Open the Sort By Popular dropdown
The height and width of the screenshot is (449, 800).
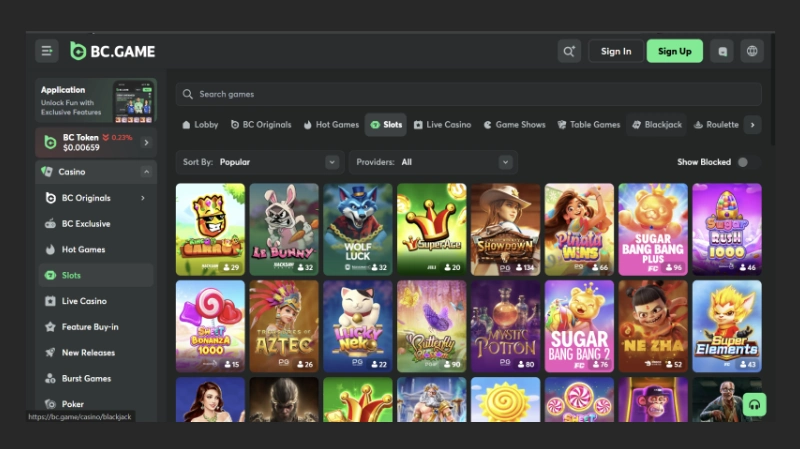(260, 162)
